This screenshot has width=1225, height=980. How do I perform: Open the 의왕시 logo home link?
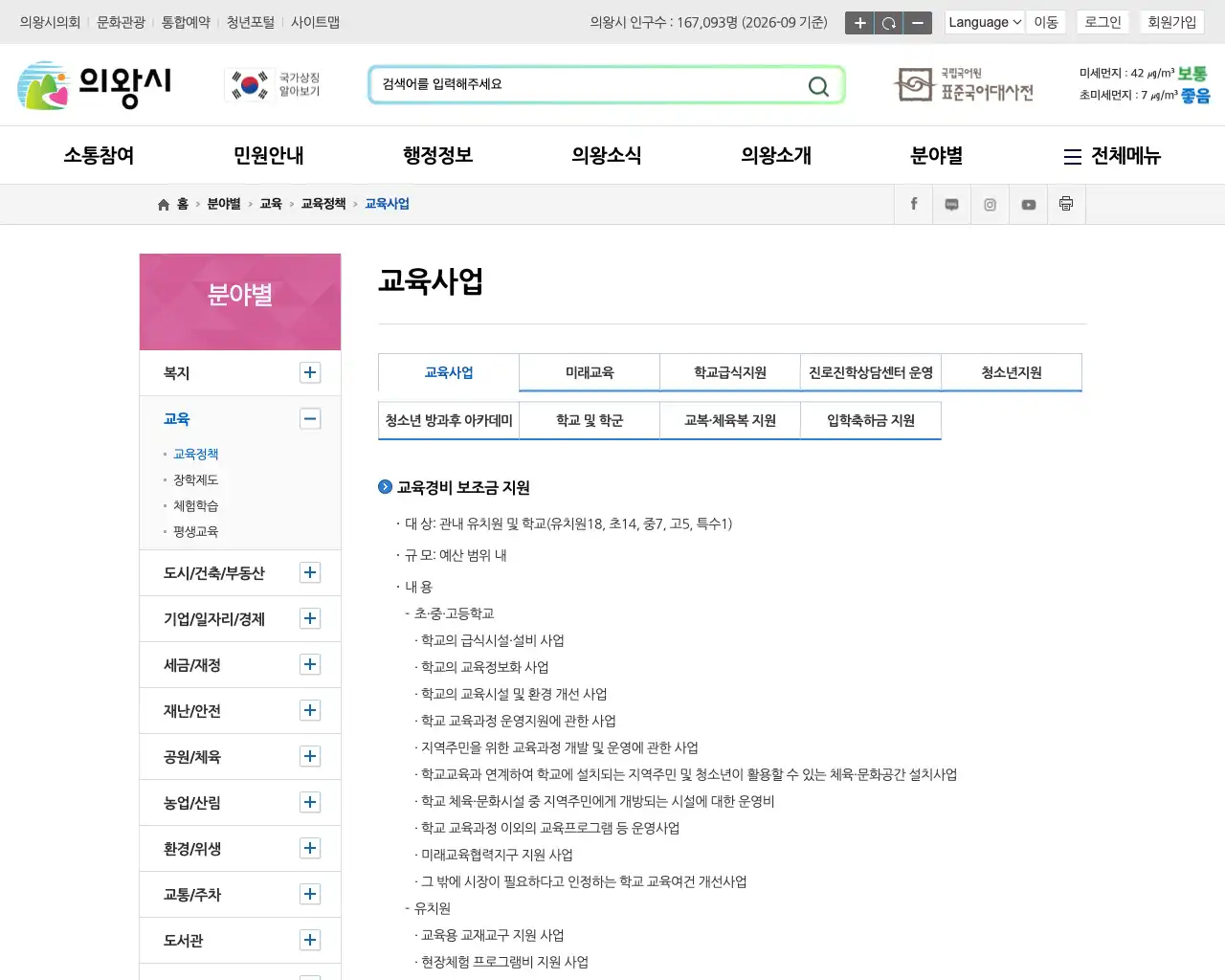95,85
